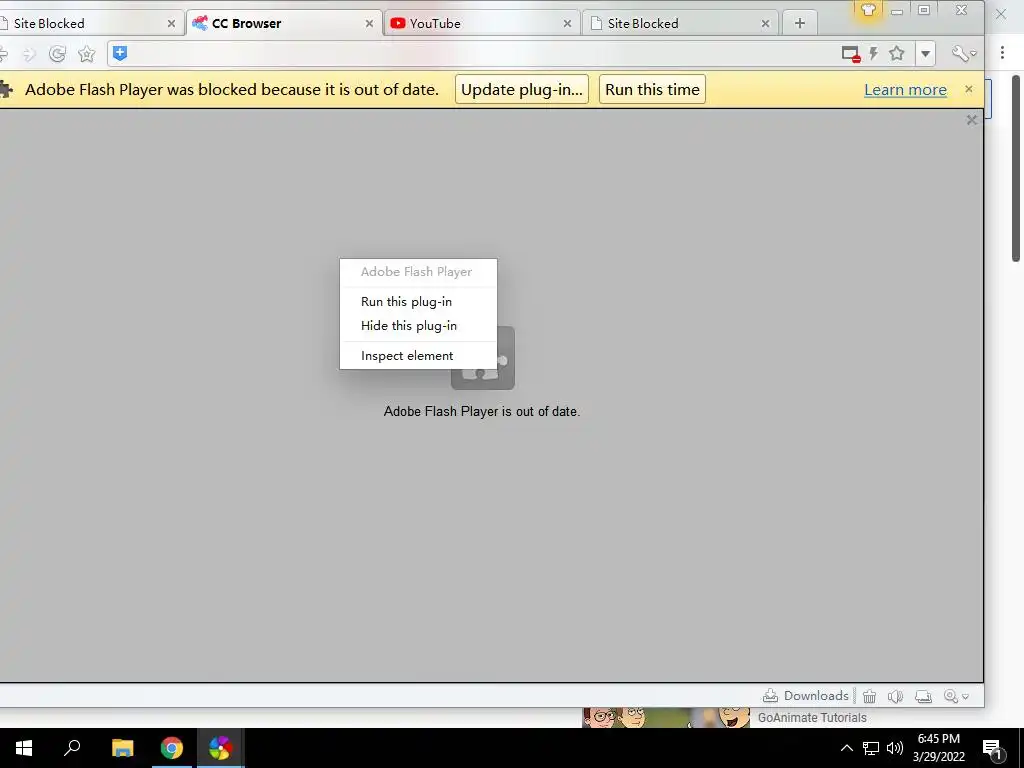This screenshot has width=1024, height=768.
Task: Click the colorful CC Browser taskbar icon
Action: click(x=221, y=748)
